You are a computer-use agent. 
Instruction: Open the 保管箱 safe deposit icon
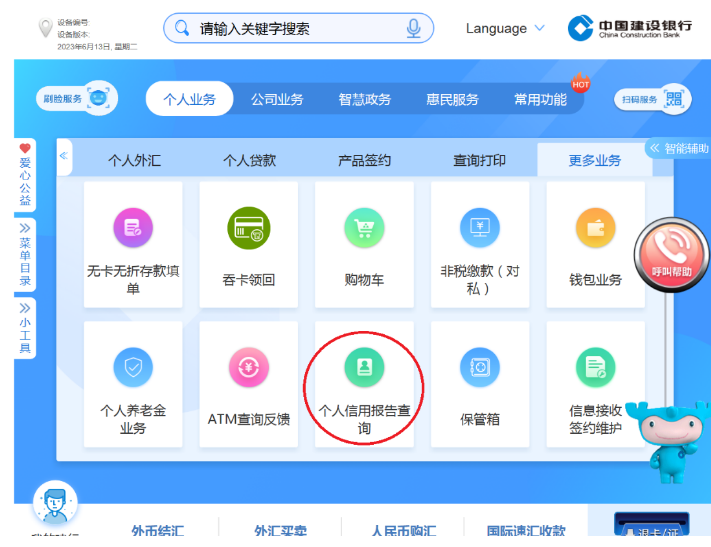pos(479,368)
